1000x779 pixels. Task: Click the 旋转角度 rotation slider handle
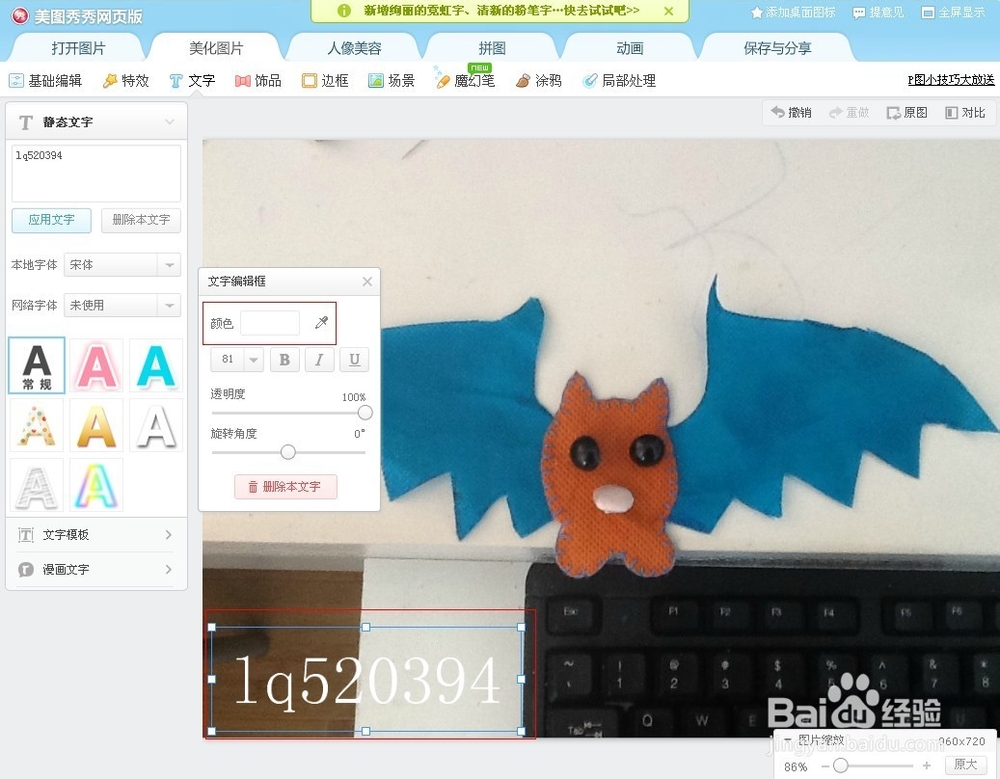pos(288,452)
